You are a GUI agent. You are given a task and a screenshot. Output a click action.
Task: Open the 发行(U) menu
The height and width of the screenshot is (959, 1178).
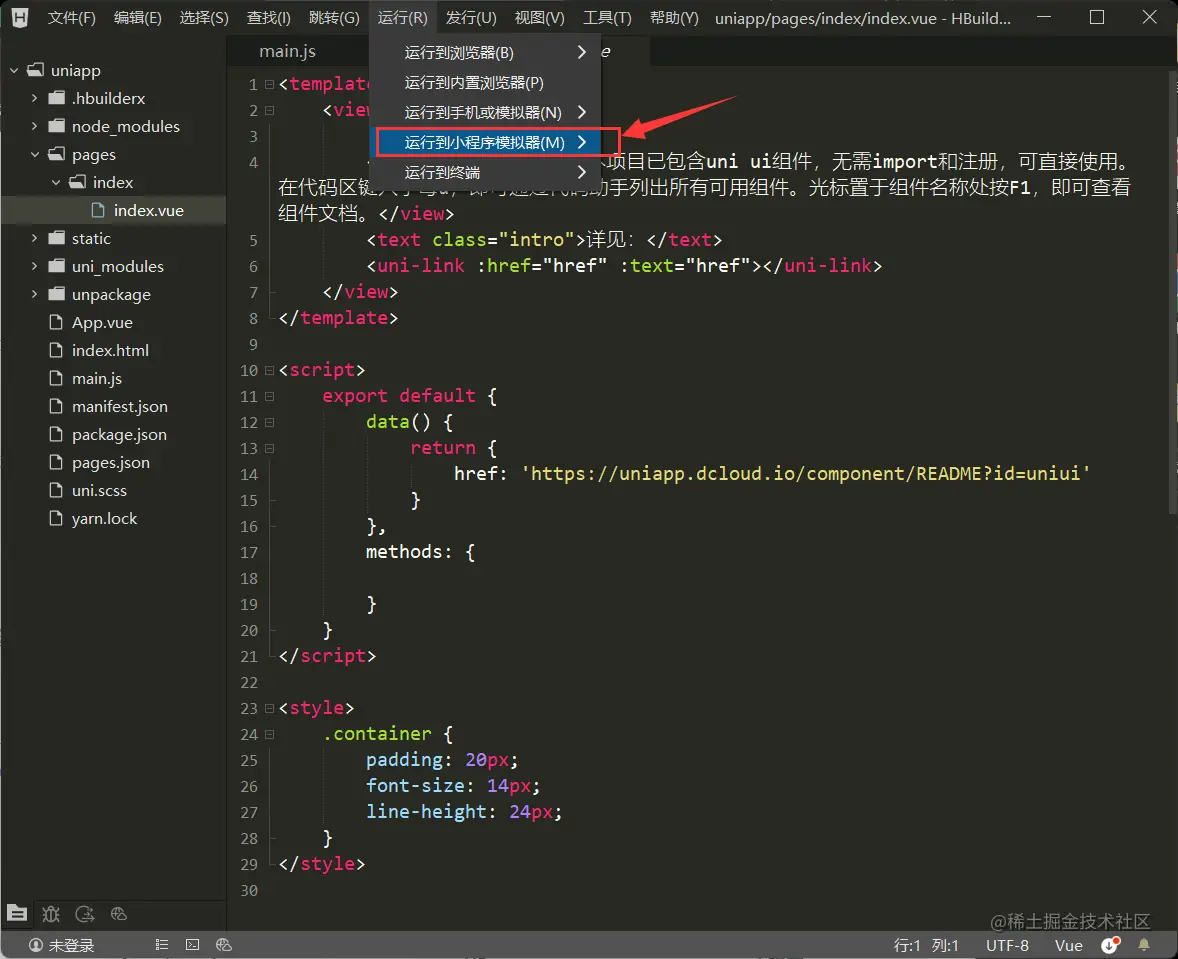click(x=470, y=17)
